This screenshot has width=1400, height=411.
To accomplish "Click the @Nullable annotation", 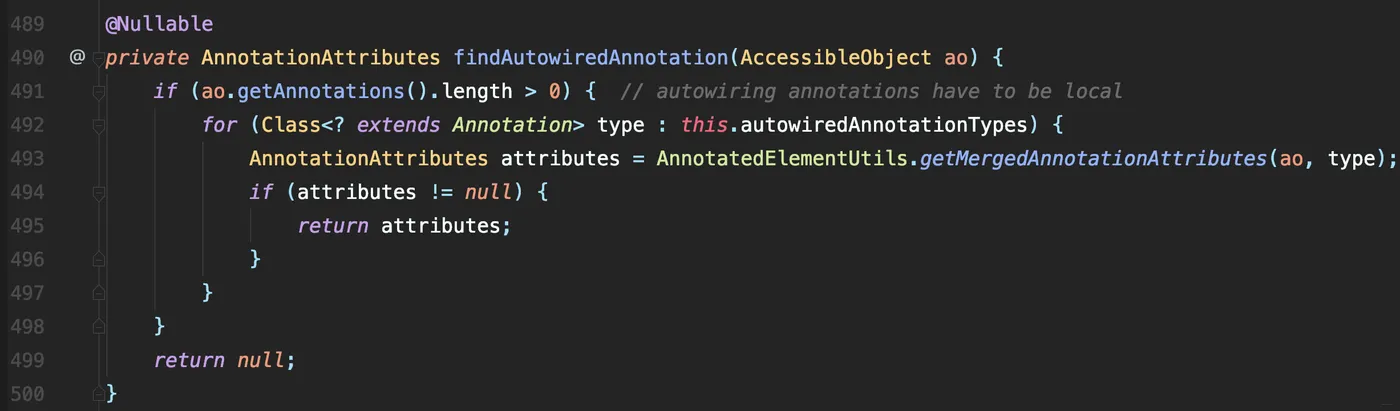I will (x=159, y=23).
